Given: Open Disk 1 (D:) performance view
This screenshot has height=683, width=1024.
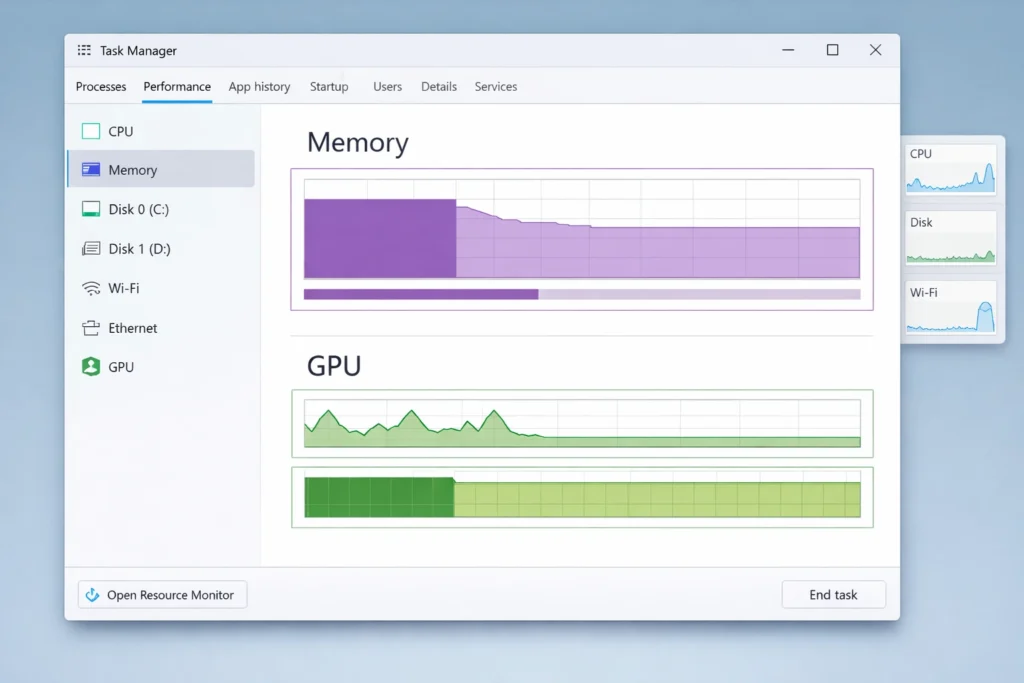Looking at the screenshot, I should pyautogui.click(x=91, y=248).
